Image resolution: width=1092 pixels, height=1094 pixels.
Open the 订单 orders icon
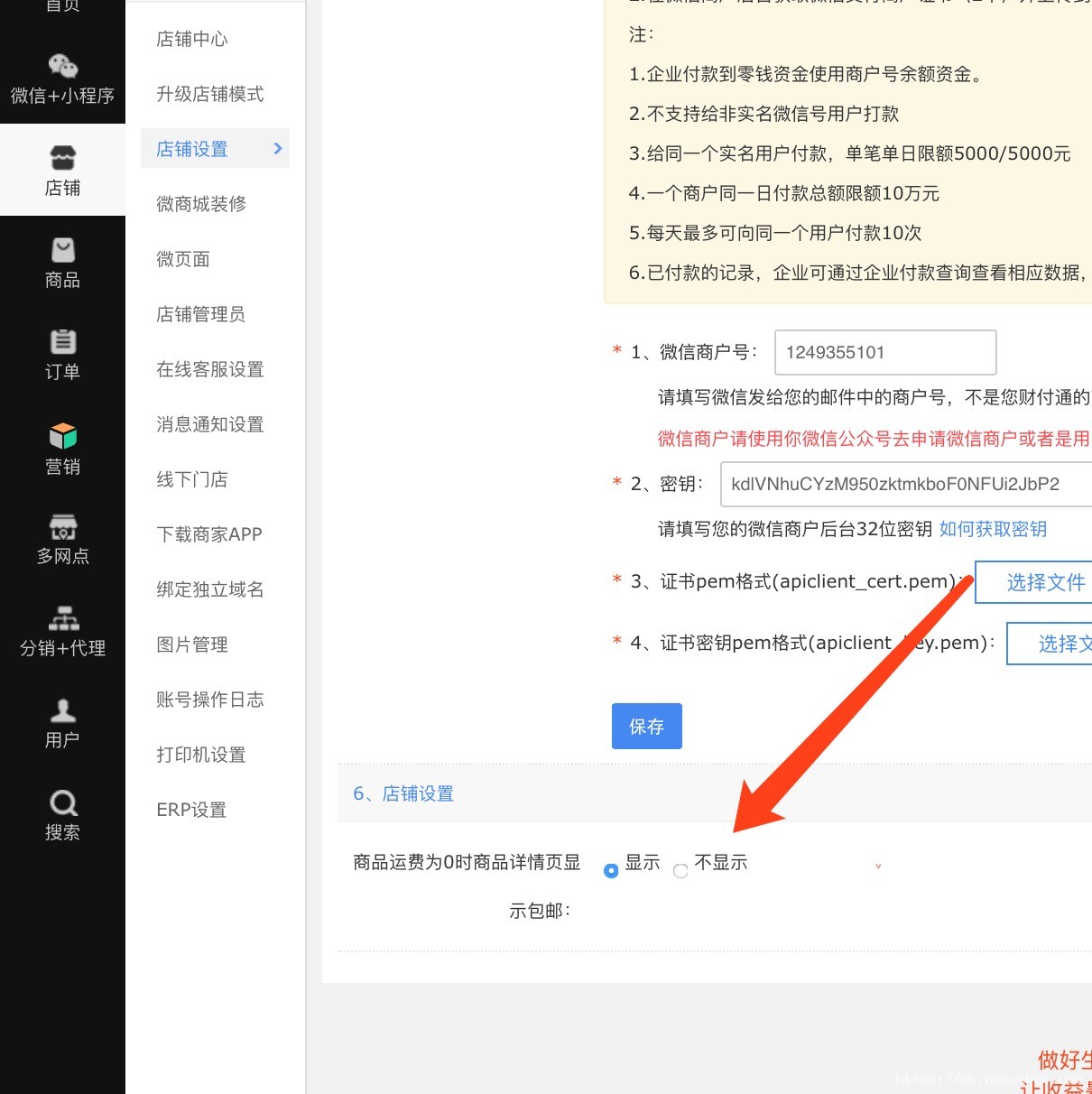(62, 341)
